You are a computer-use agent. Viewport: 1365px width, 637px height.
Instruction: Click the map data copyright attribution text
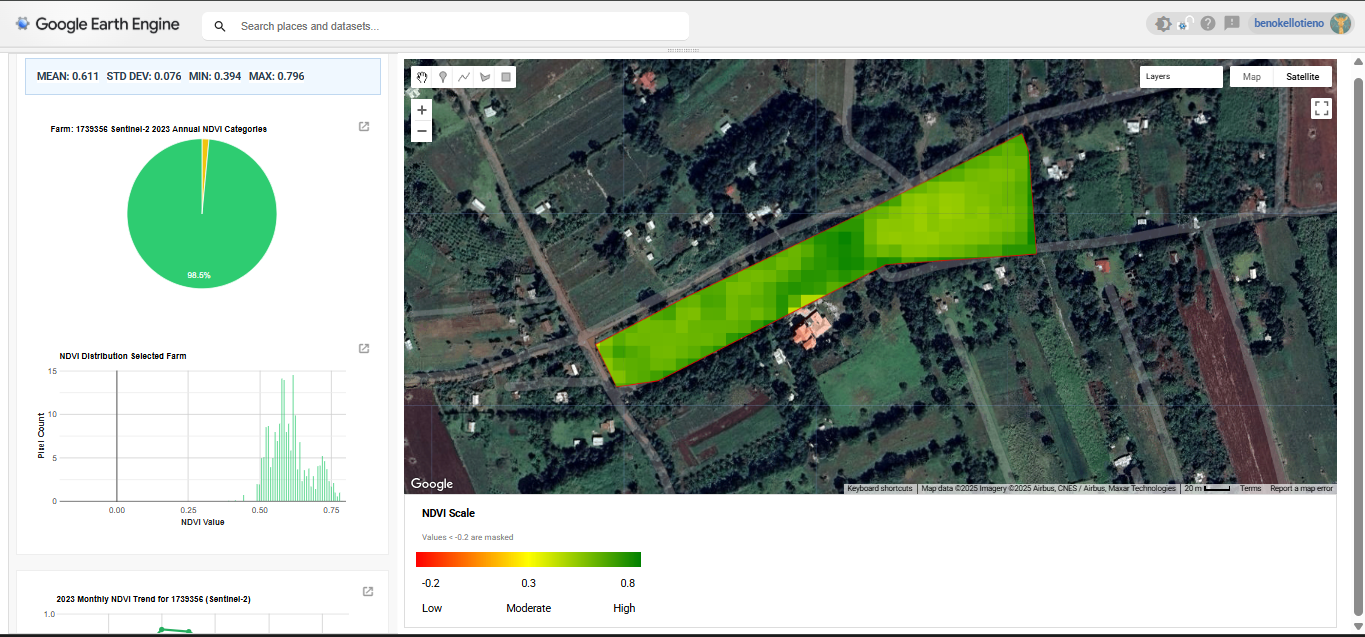(x=1049, y=489)
